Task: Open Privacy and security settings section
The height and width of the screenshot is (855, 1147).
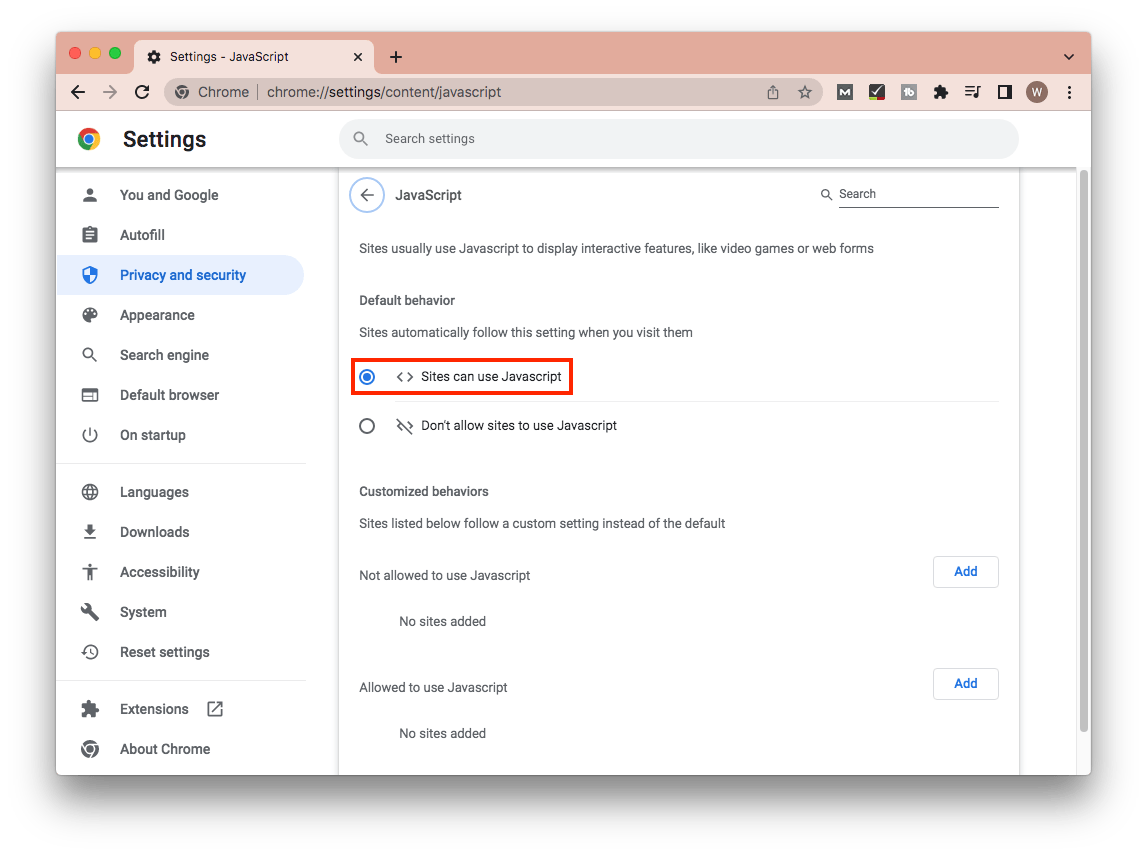Action: pyautogui.click(x=182, y=275)
